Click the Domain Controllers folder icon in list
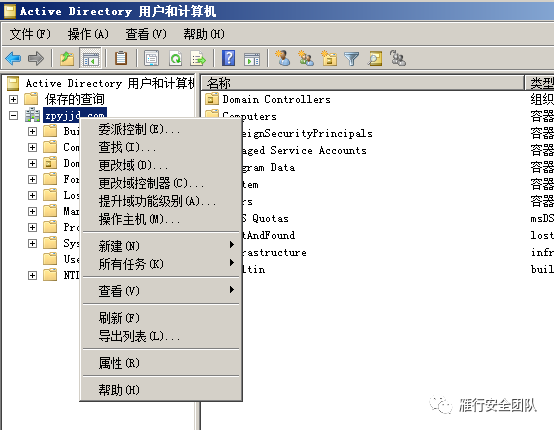554x430 pixels. tap(212, 99)
